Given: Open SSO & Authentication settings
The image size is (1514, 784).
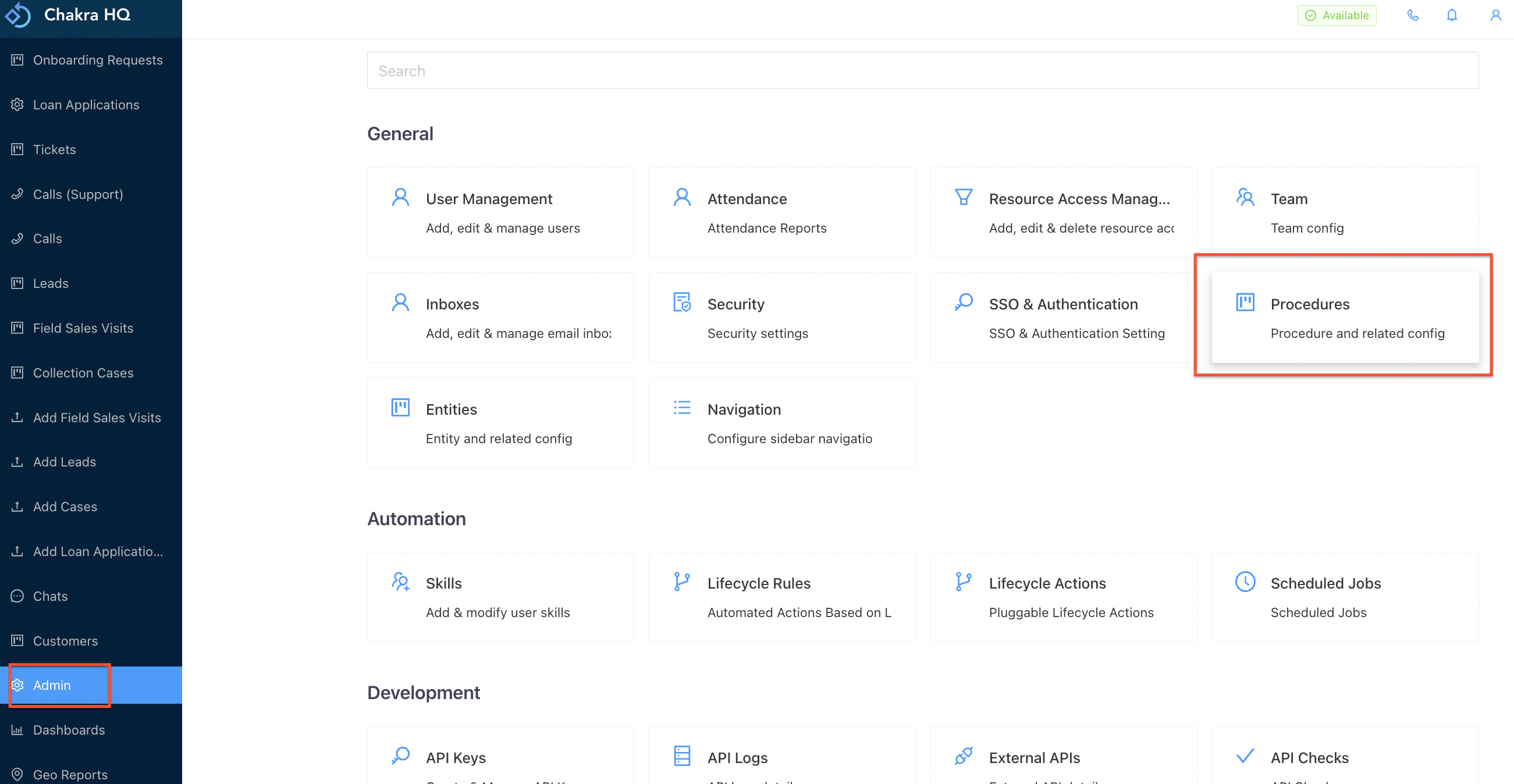Looking at the screenshot, I should click(x=1062, y=317).
